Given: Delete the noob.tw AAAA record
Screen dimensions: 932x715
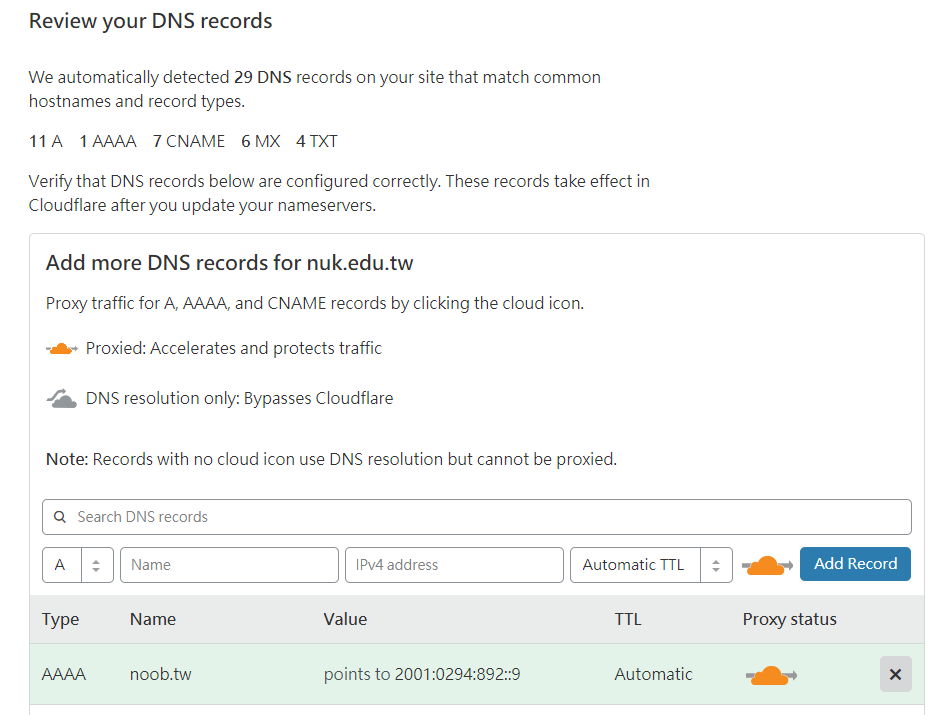Looking at the screenshot, I should (x=895, y=674).
